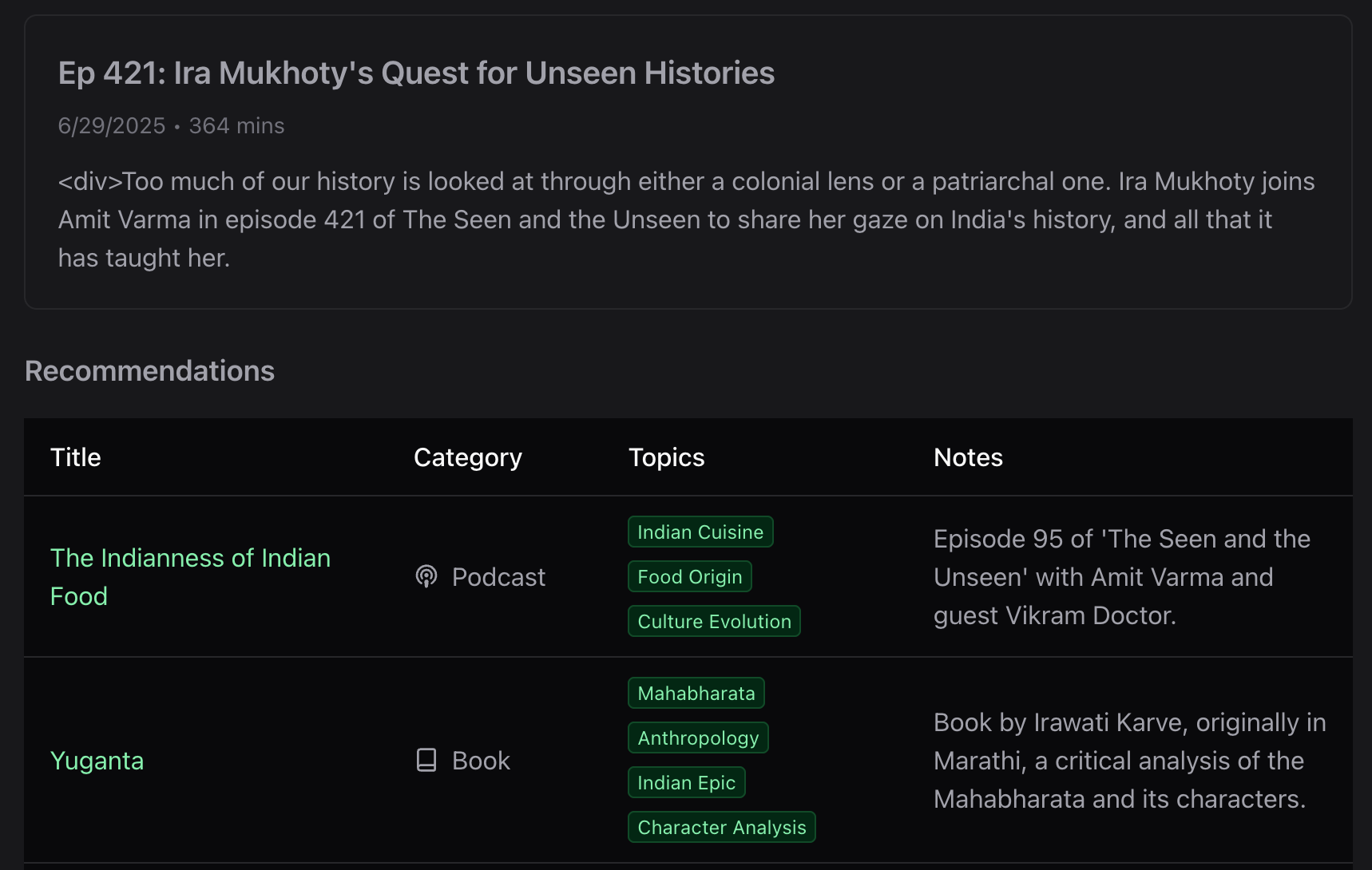Click the Book category icon
Screen dimensions: 1372x870
426,760
